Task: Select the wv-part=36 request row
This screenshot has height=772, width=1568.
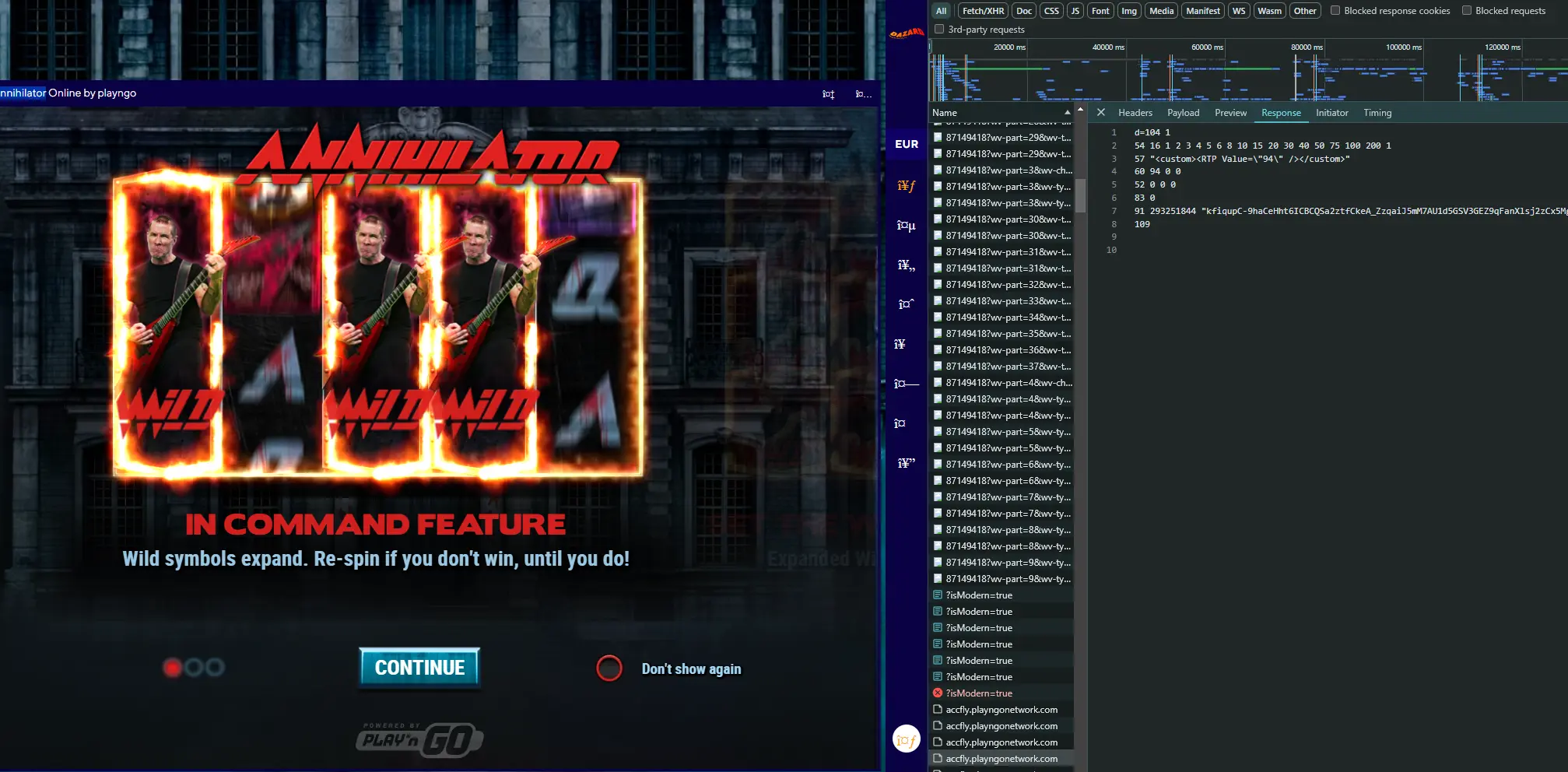Action: (x=1001, y=349)
